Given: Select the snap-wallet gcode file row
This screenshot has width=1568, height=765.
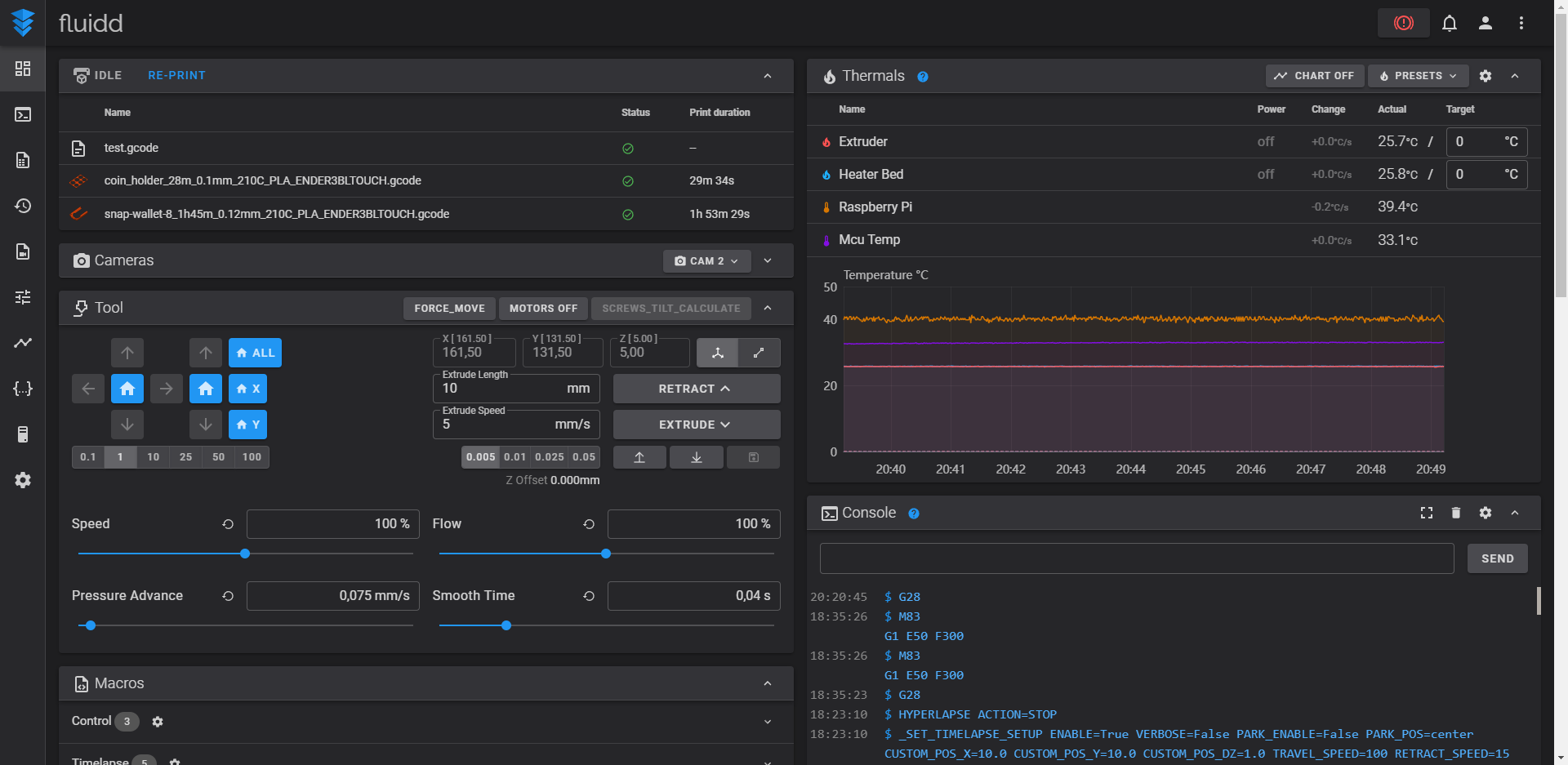Looking at the screenshot, I should click(276, 214).
